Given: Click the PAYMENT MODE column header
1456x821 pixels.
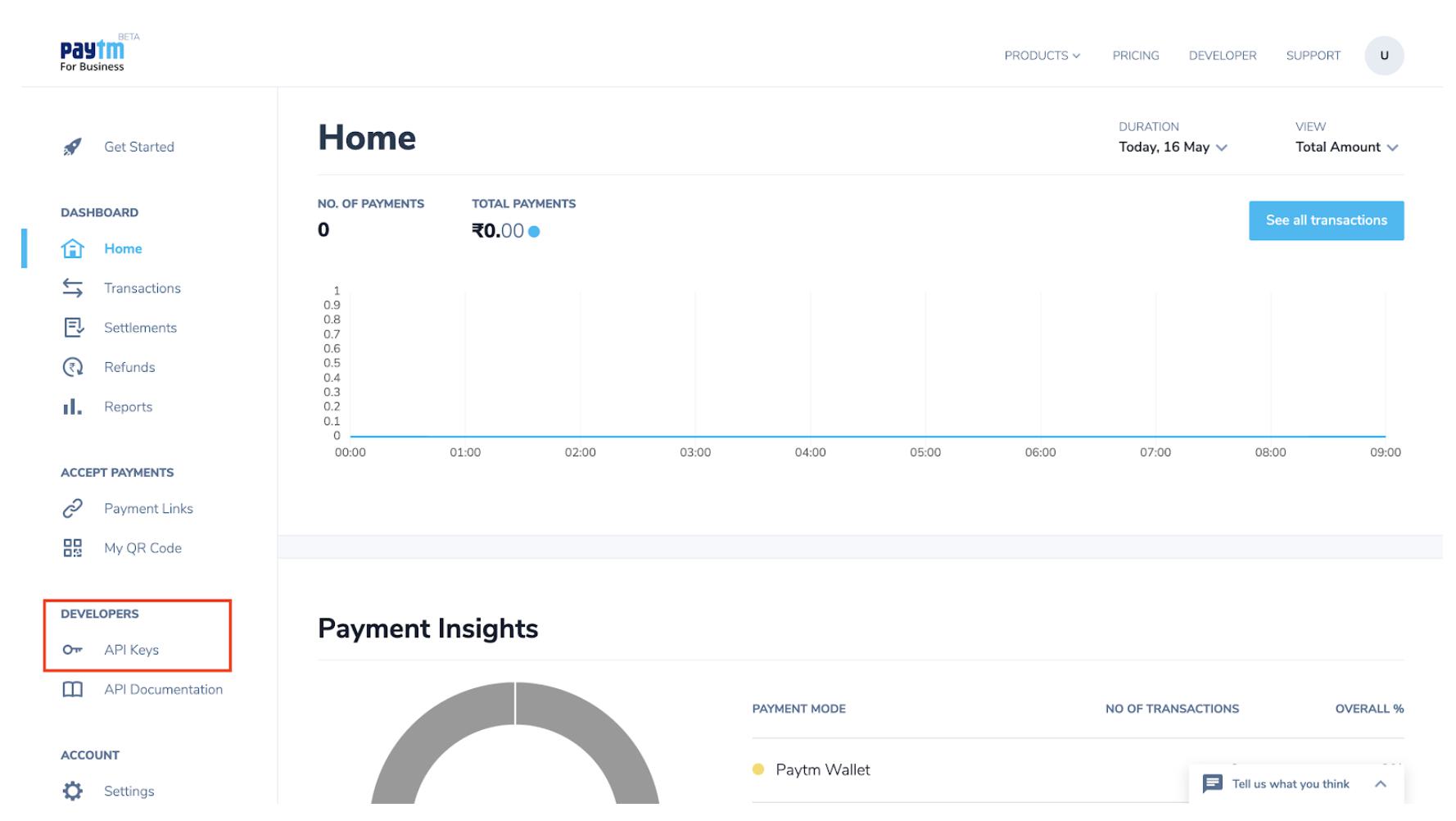Looking at the screenshot, I should click(798, 709).
